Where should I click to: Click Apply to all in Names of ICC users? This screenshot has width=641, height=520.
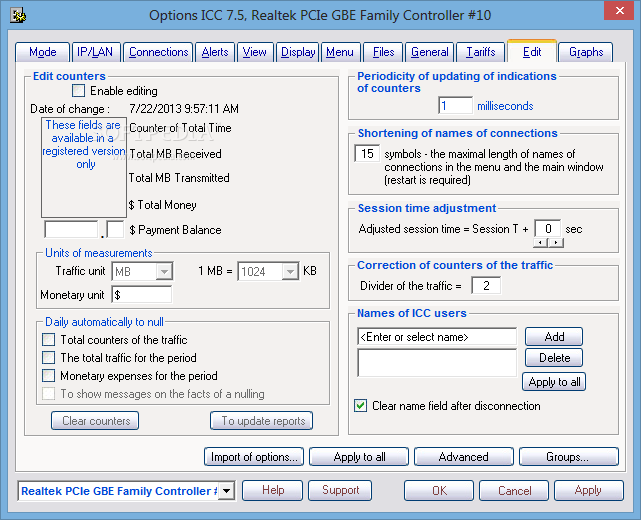click(x=554, y=382)
